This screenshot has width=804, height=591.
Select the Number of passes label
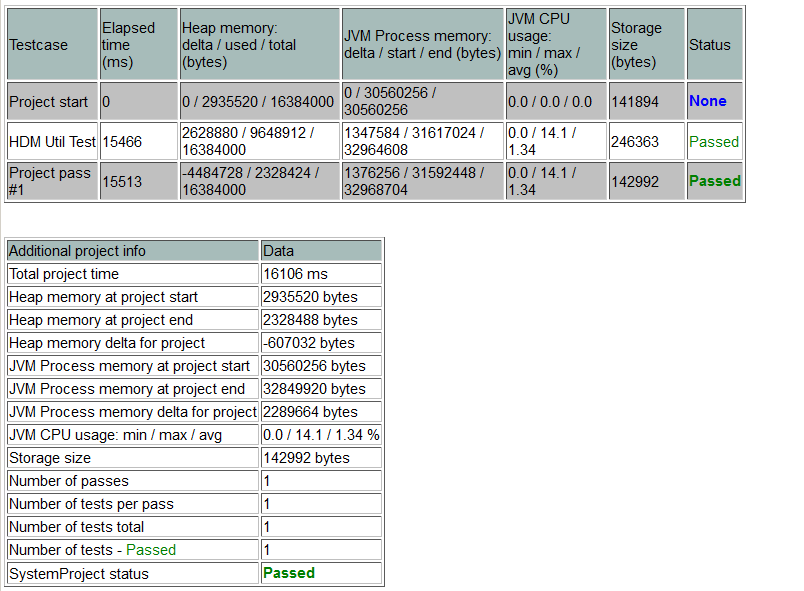pos(67,481)
